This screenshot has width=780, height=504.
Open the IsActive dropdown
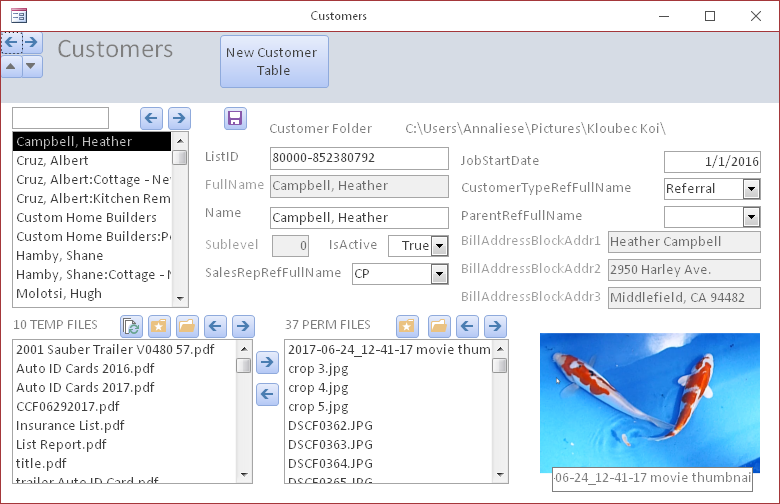440,246
